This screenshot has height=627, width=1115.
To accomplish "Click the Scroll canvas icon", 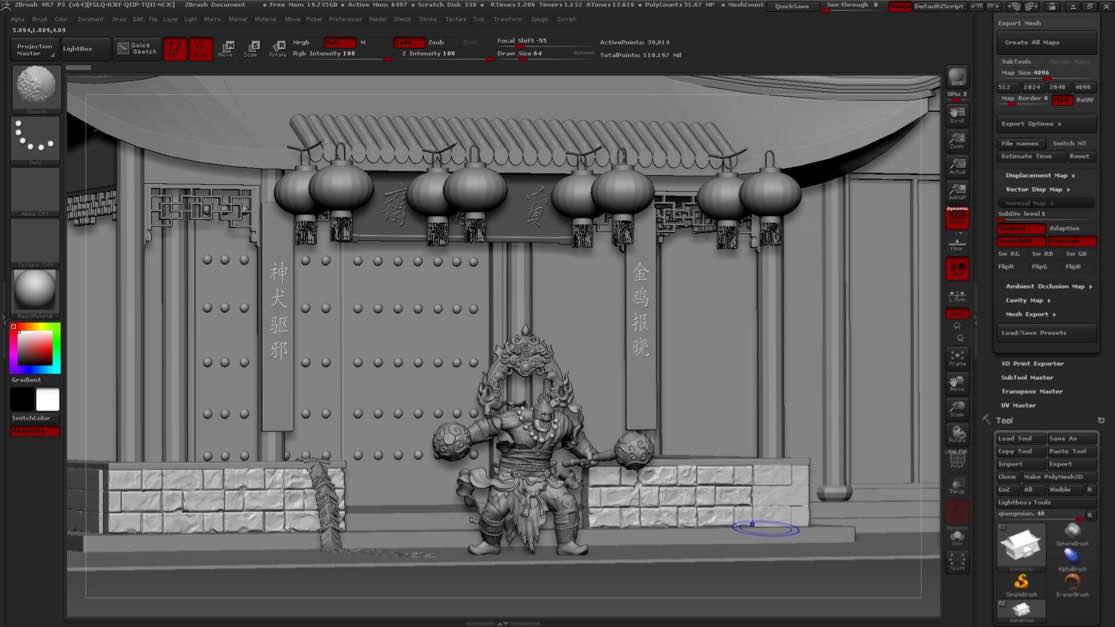I will (x=957, y=115).
